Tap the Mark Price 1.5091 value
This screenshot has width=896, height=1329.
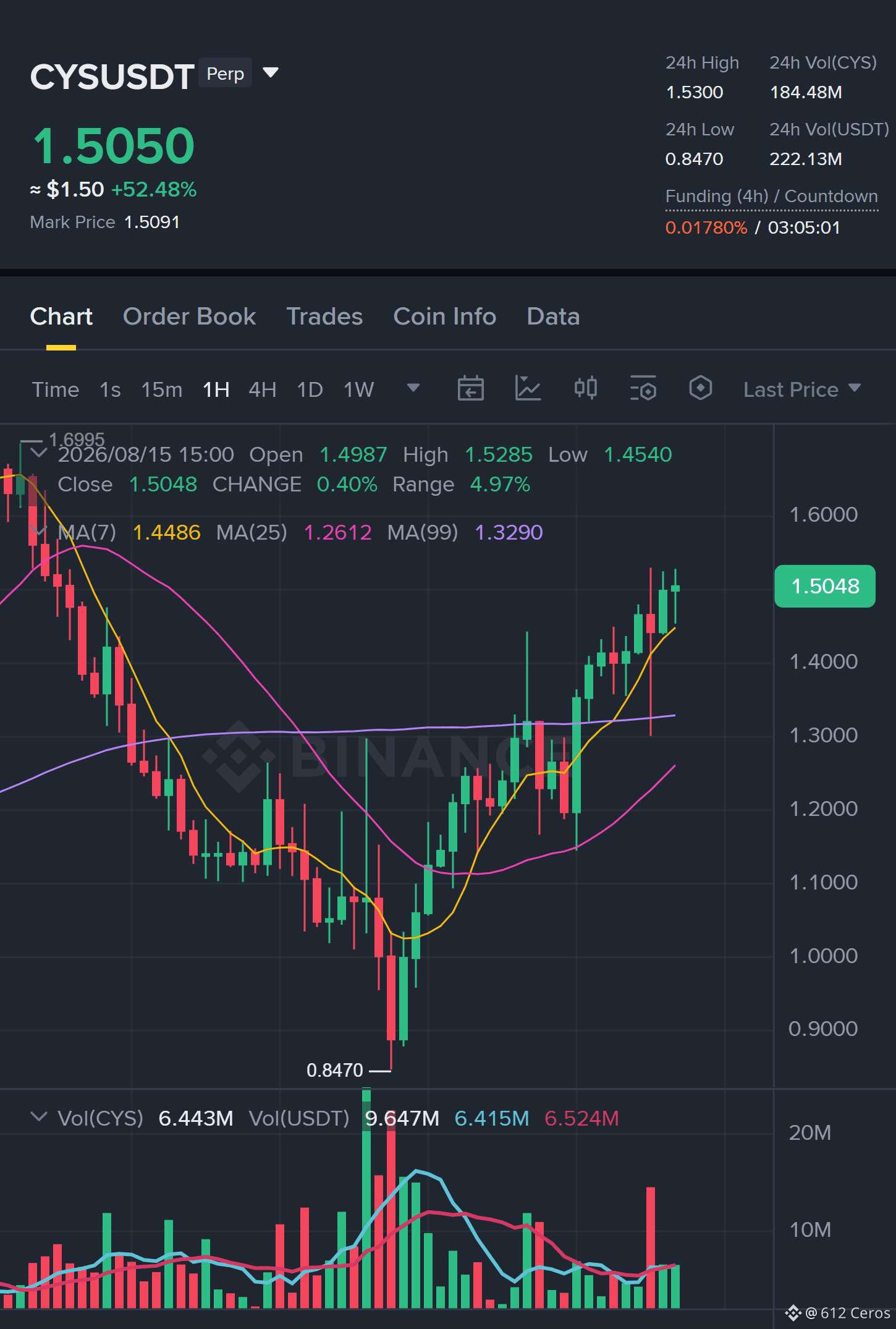152,222
